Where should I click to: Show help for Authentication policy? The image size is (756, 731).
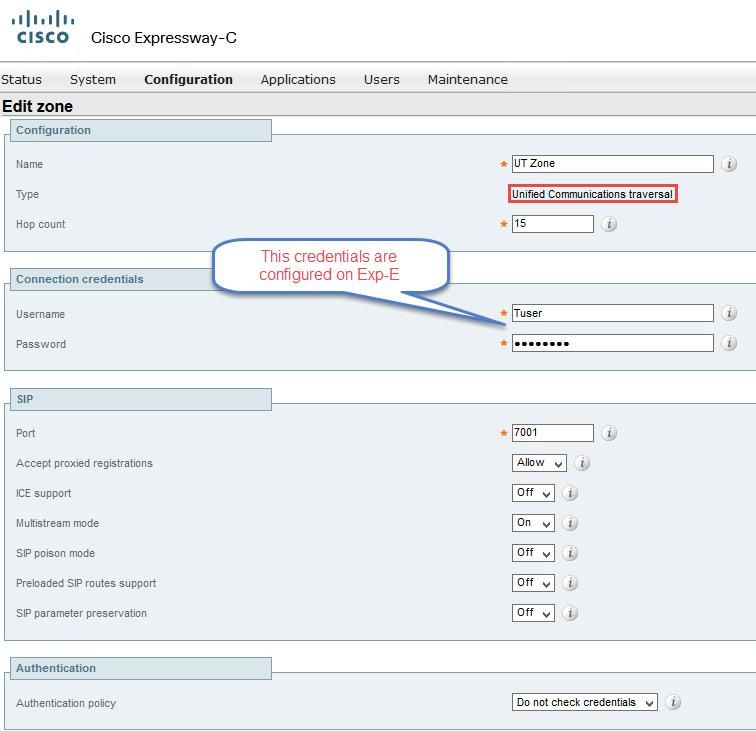673,702
